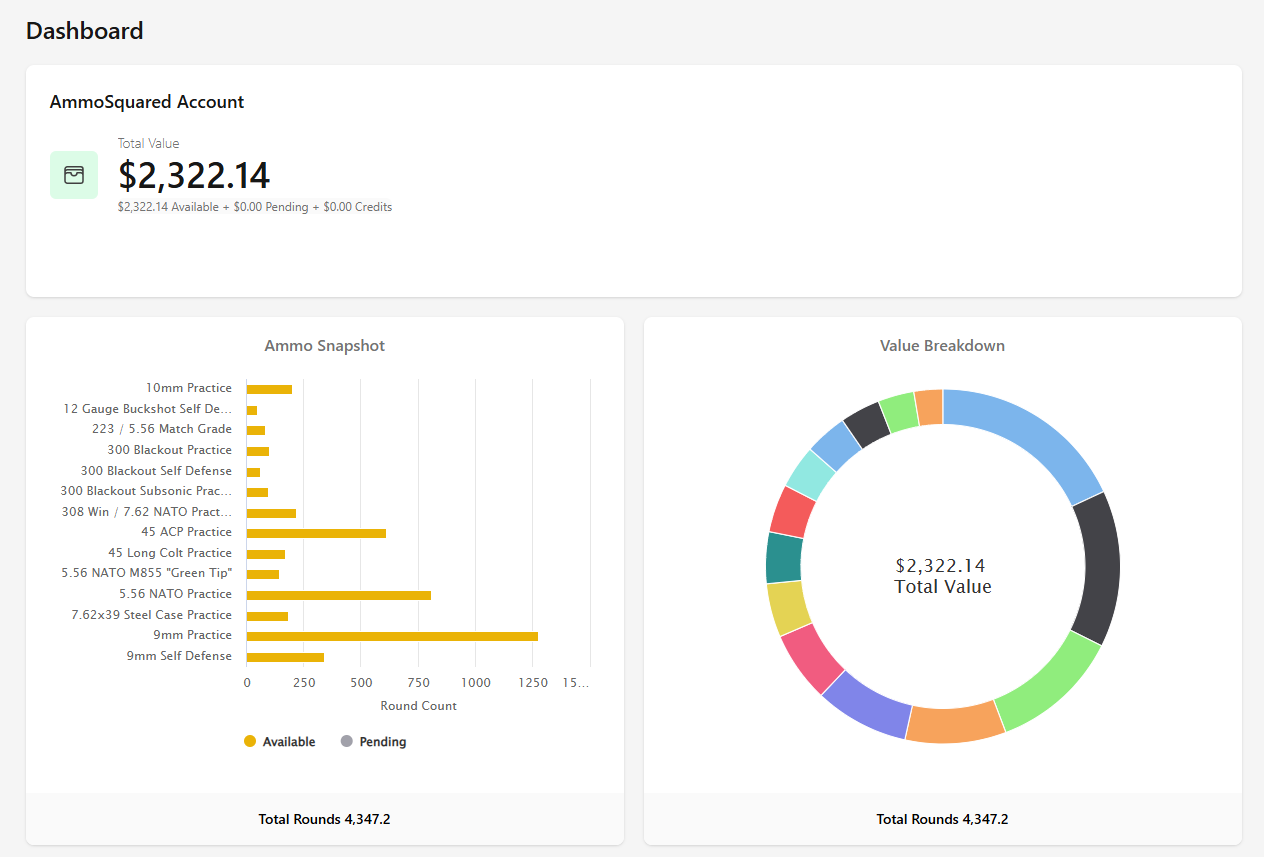Click the '750' tick on the x-axis
The image size is (1264, 857).
coord(418,683)
